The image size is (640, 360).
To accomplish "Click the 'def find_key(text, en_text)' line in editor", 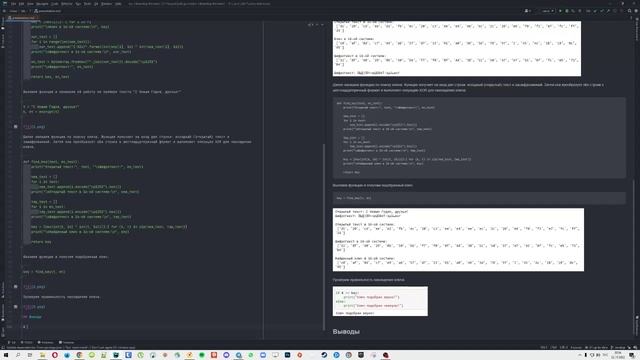I will [x=51, y=162].
